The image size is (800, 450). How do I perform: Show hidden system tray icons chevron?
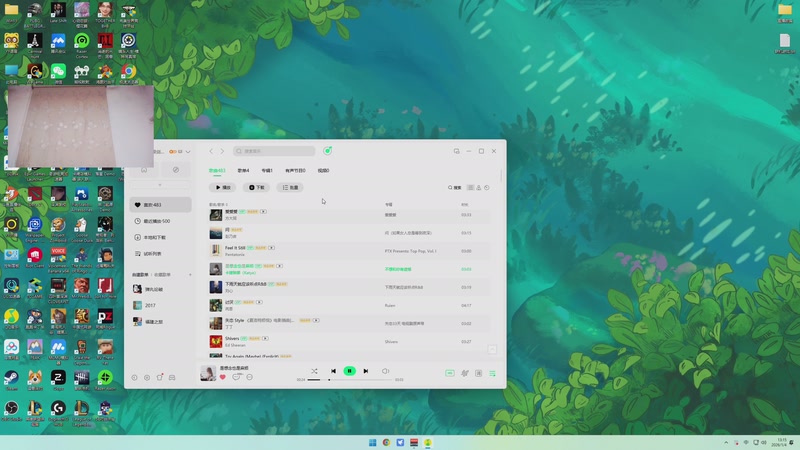click(726, 442)
